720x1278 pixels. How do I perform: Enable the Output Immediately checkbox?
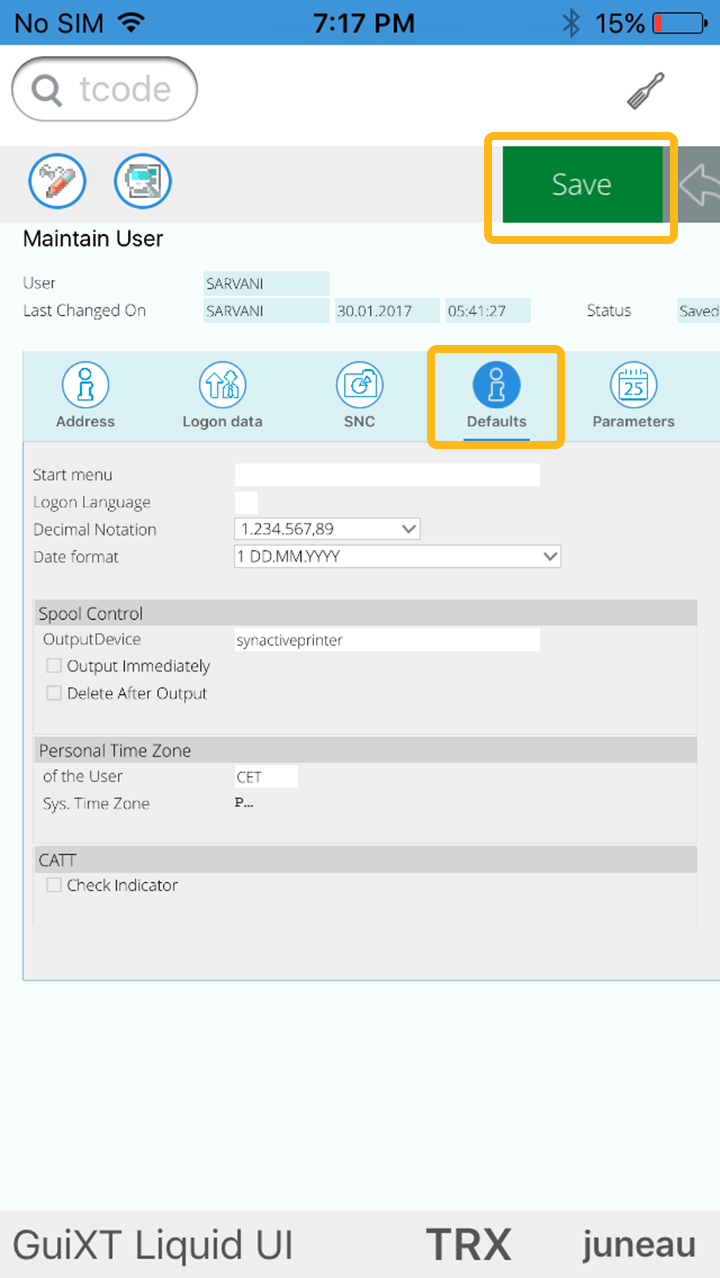pos(54,666)
